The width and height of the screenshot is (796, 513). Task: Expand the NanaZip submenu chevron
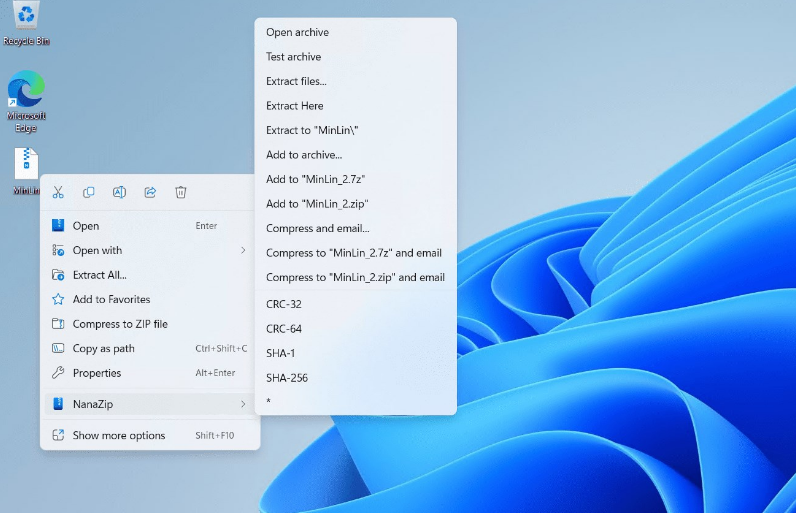243,404
